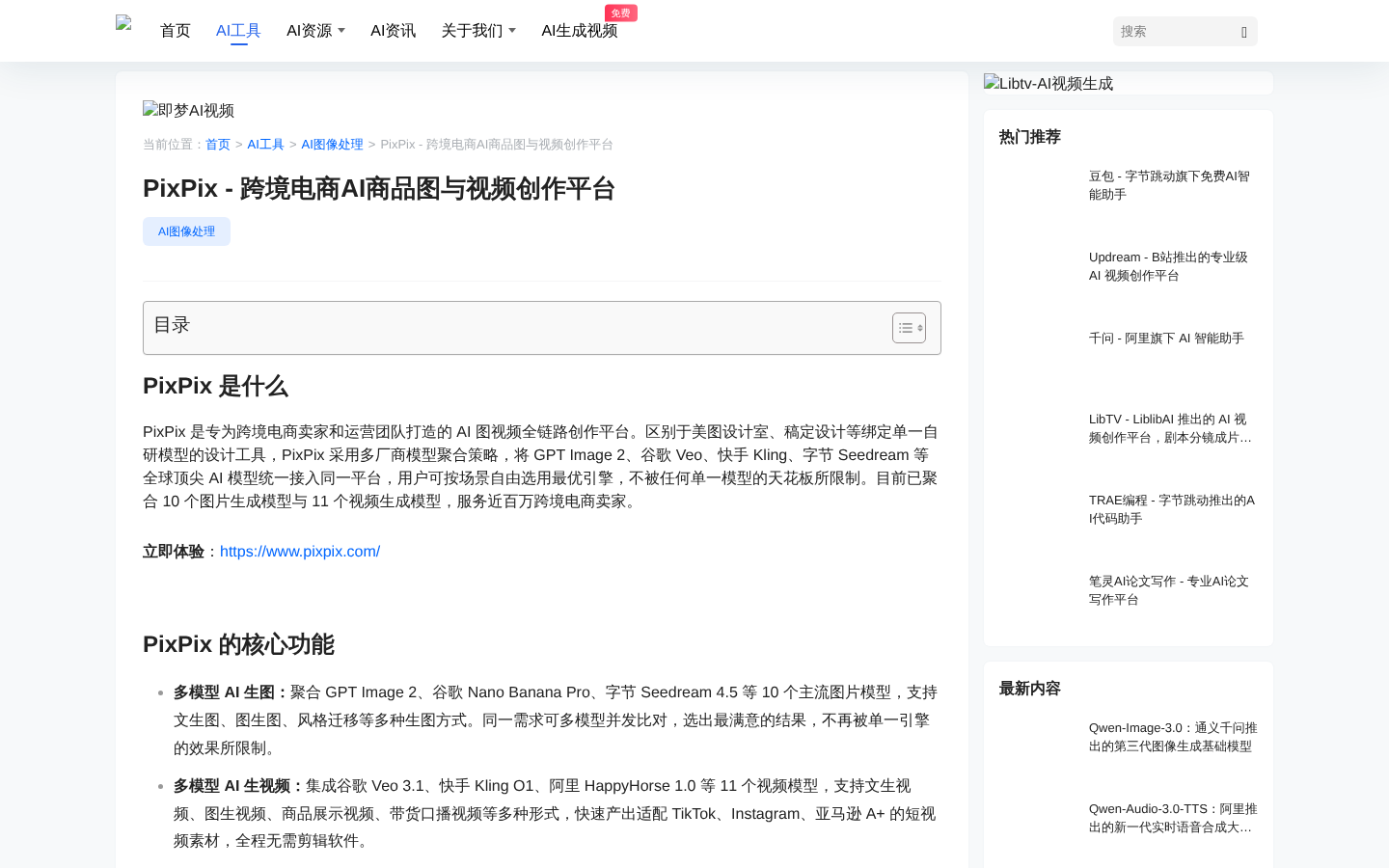Click the AI图像处理 category tag
This screenshot has width=1389, height=868.
(186, 231)
